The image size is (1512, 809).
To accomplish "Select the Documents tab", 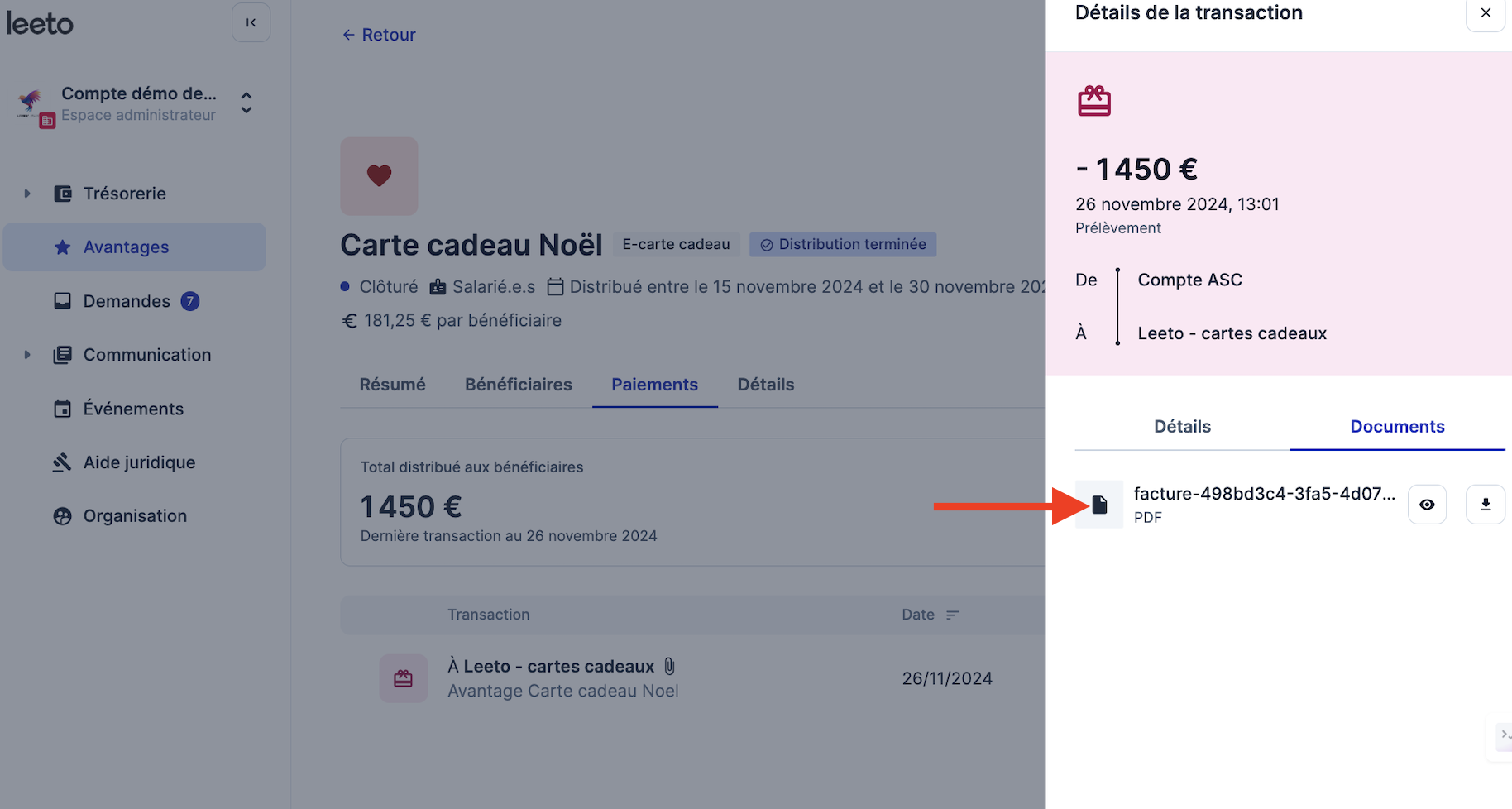I will click(x=1397, y=427).
